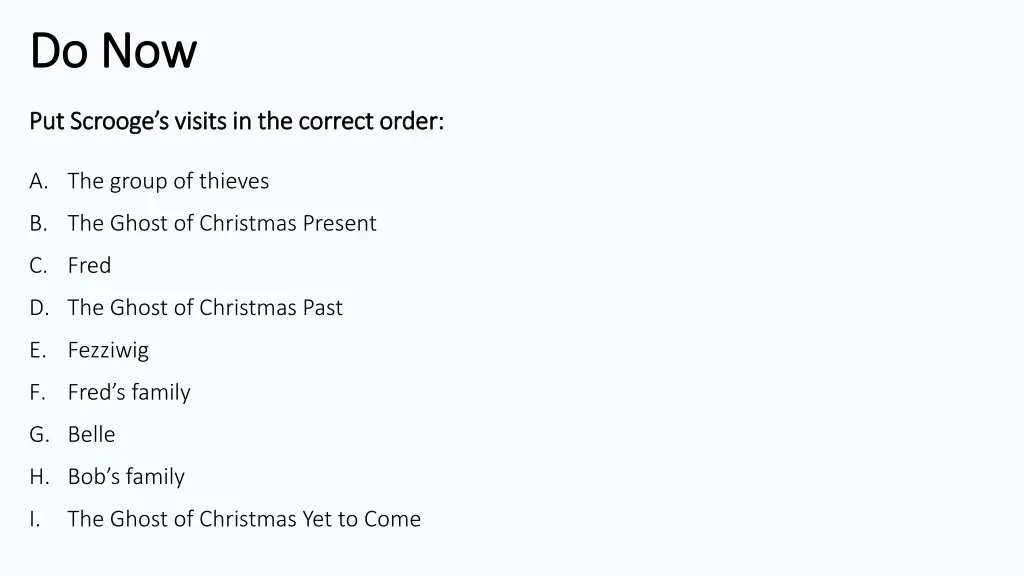Viewport: 1024px width, 576px height.
Task: Click the list letter 'I.'
Action: pyautogui.click(x=35, y=519)
